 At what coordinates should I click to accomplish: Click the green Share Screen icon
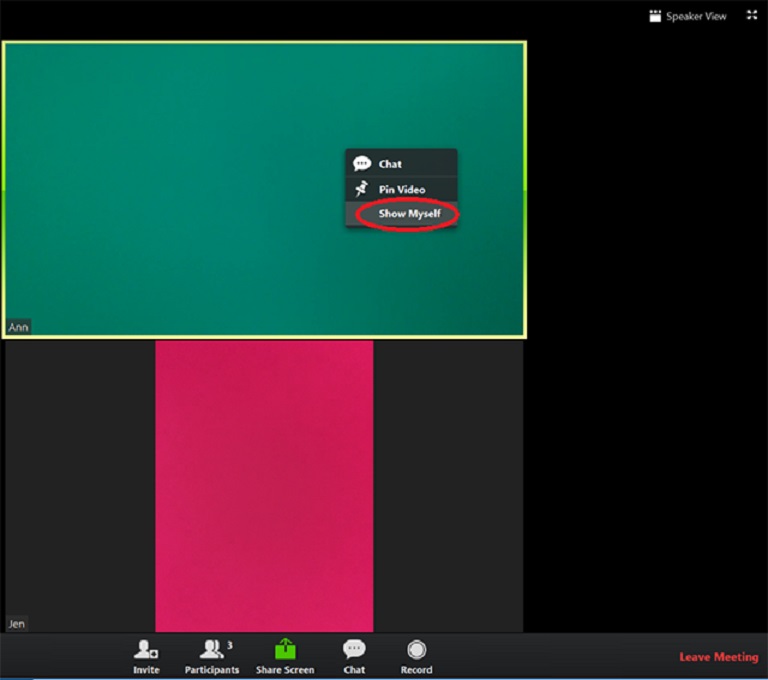pyautogui.click(x=285, y=650)
